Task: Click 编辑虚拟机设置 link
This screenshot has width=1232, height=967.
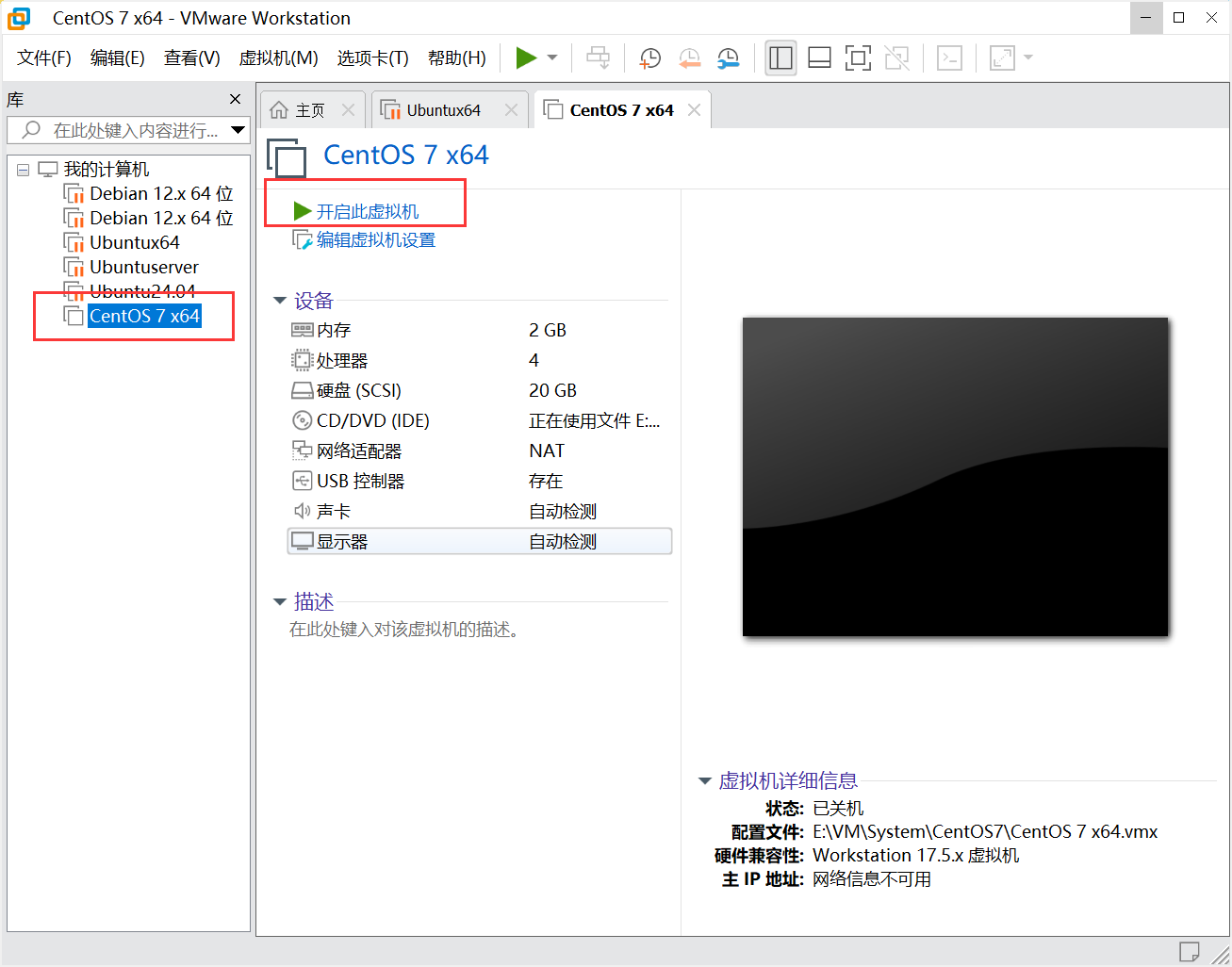Action: pos(376,240)
